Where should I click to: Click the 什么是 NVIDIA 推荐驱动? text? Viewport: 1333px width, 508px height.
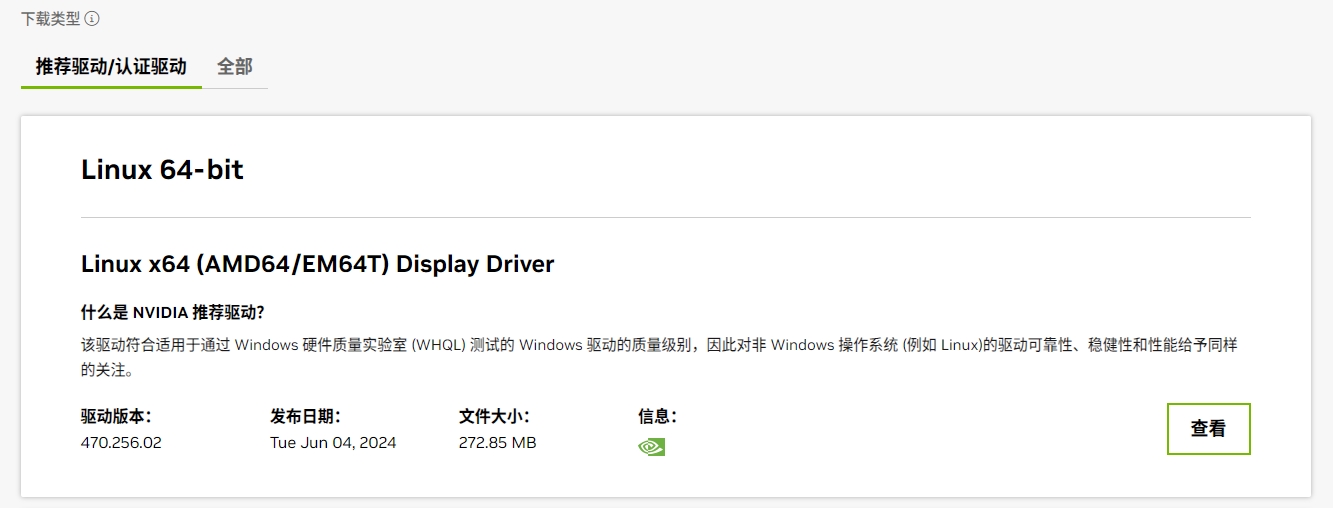point(172,311)
